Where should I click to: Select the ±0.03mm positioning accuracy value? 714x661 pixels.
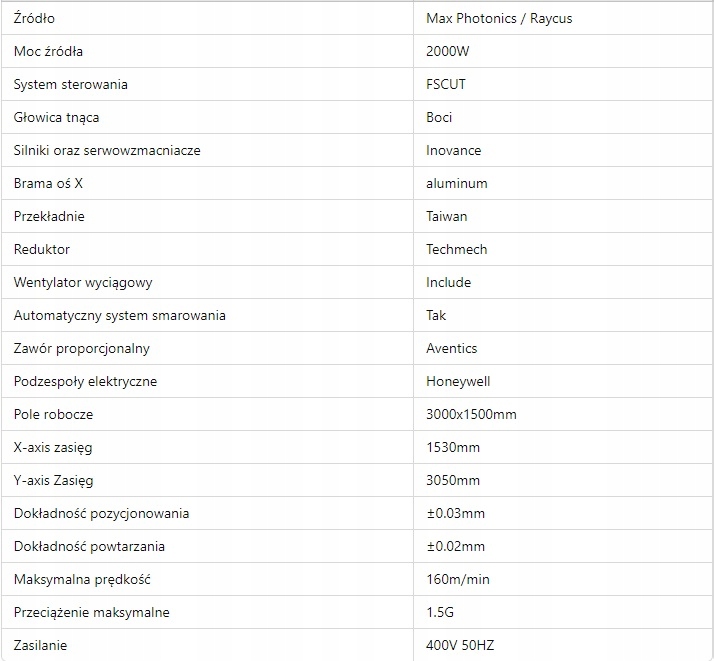[456, 513]
